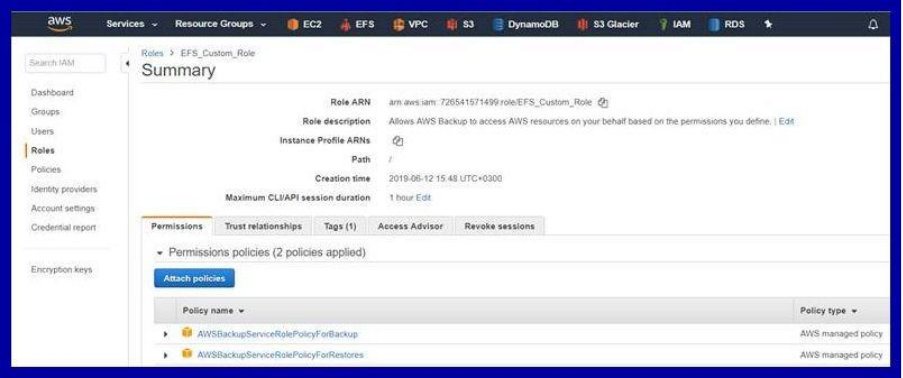Screen dimensions: 903x378
Task: Sort by Policy name column
Action: pos(213,311)
